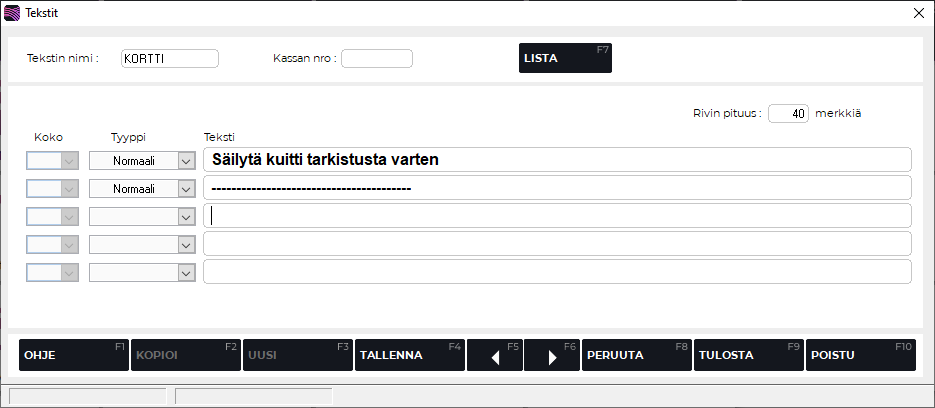Open the second row Tyyppi dropdown
The height and width of the screenshot is (408, 935).
[x=185, y=188]
